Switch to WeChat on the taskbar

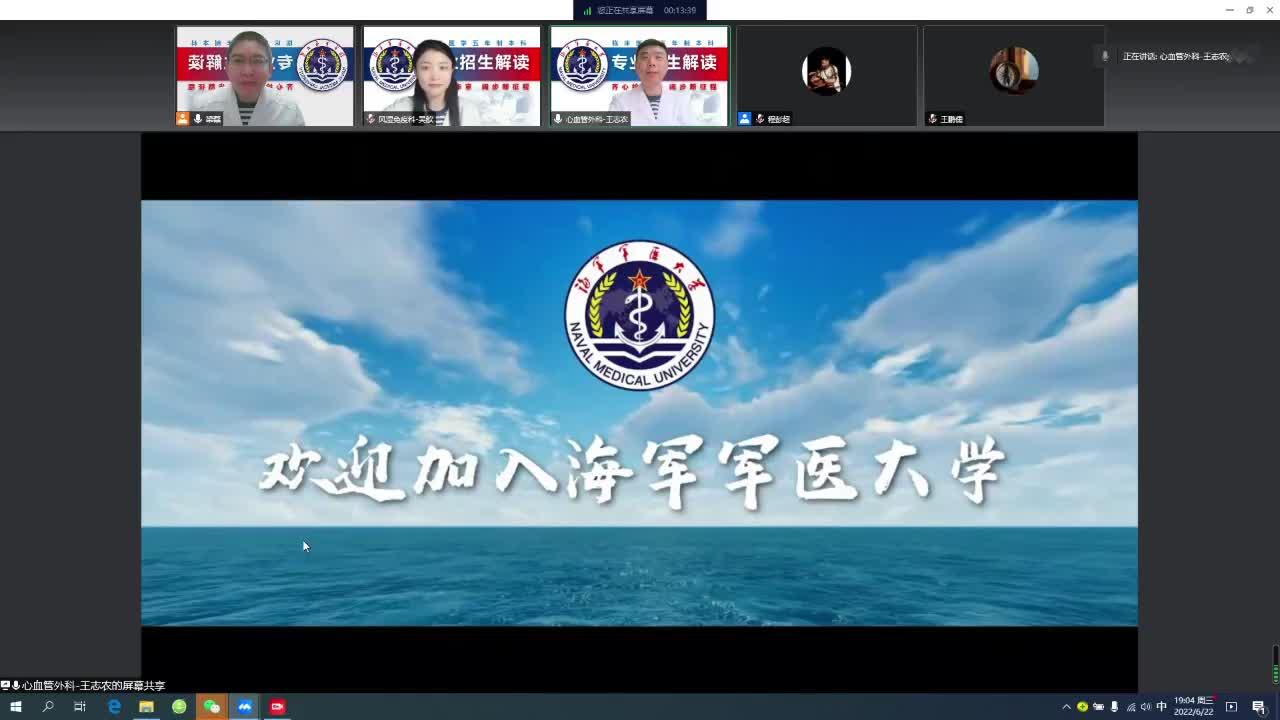pos(211,707)
